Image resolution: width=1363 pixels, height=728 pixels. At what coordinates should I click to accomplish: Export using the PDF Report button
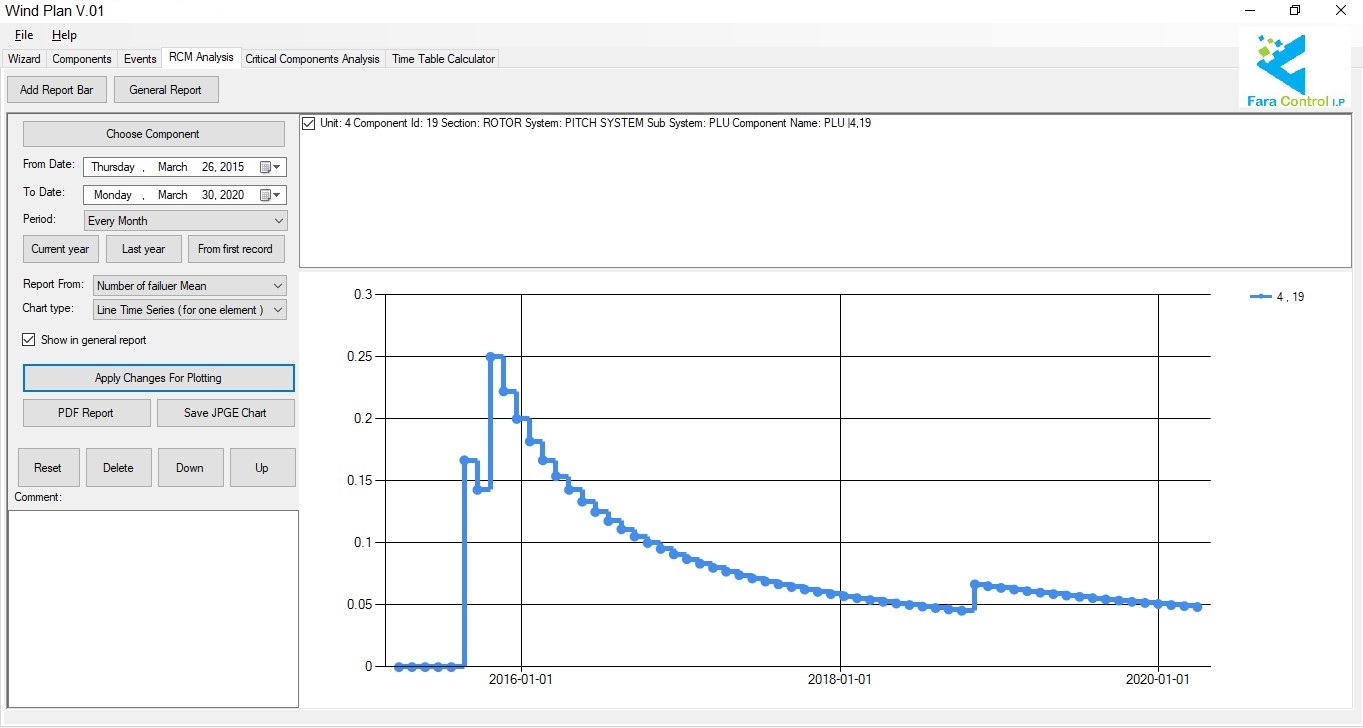pyautogui.click(x=86, y=413)
